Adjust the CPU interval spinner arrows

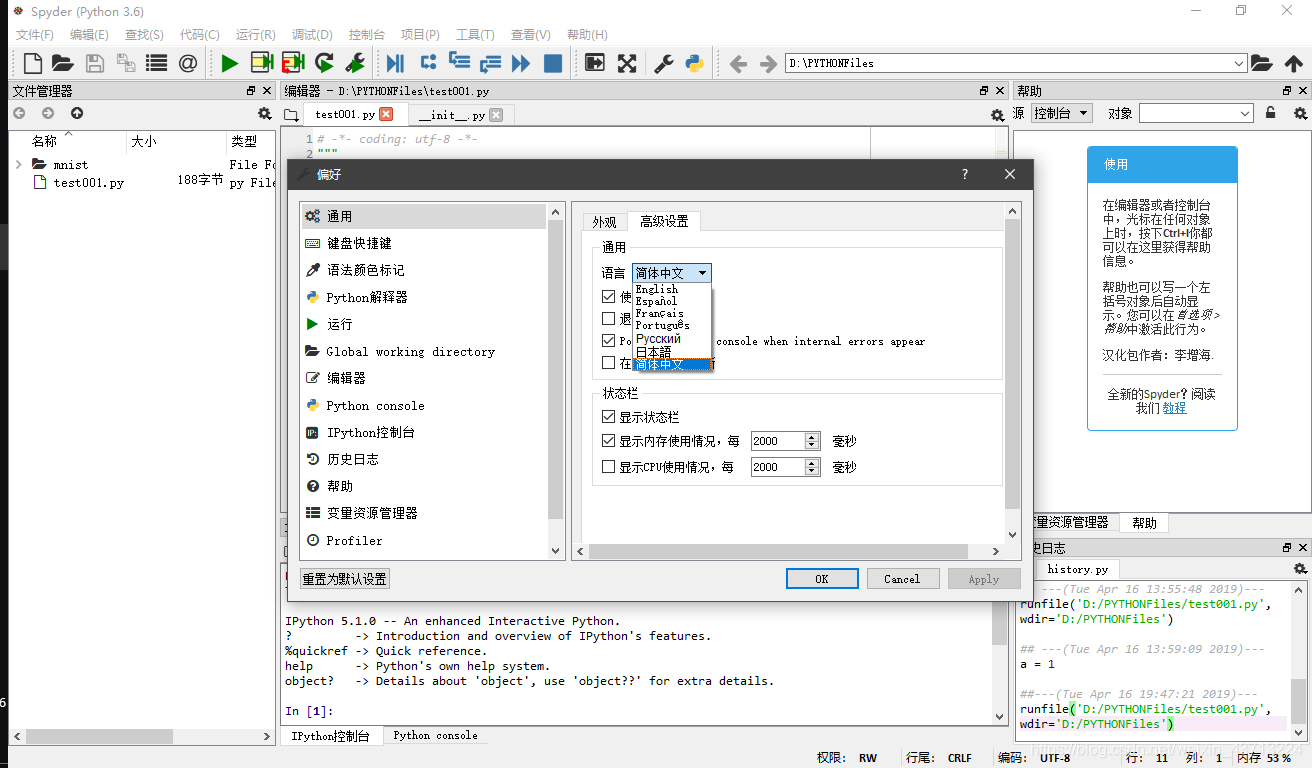tap(812, 467)
